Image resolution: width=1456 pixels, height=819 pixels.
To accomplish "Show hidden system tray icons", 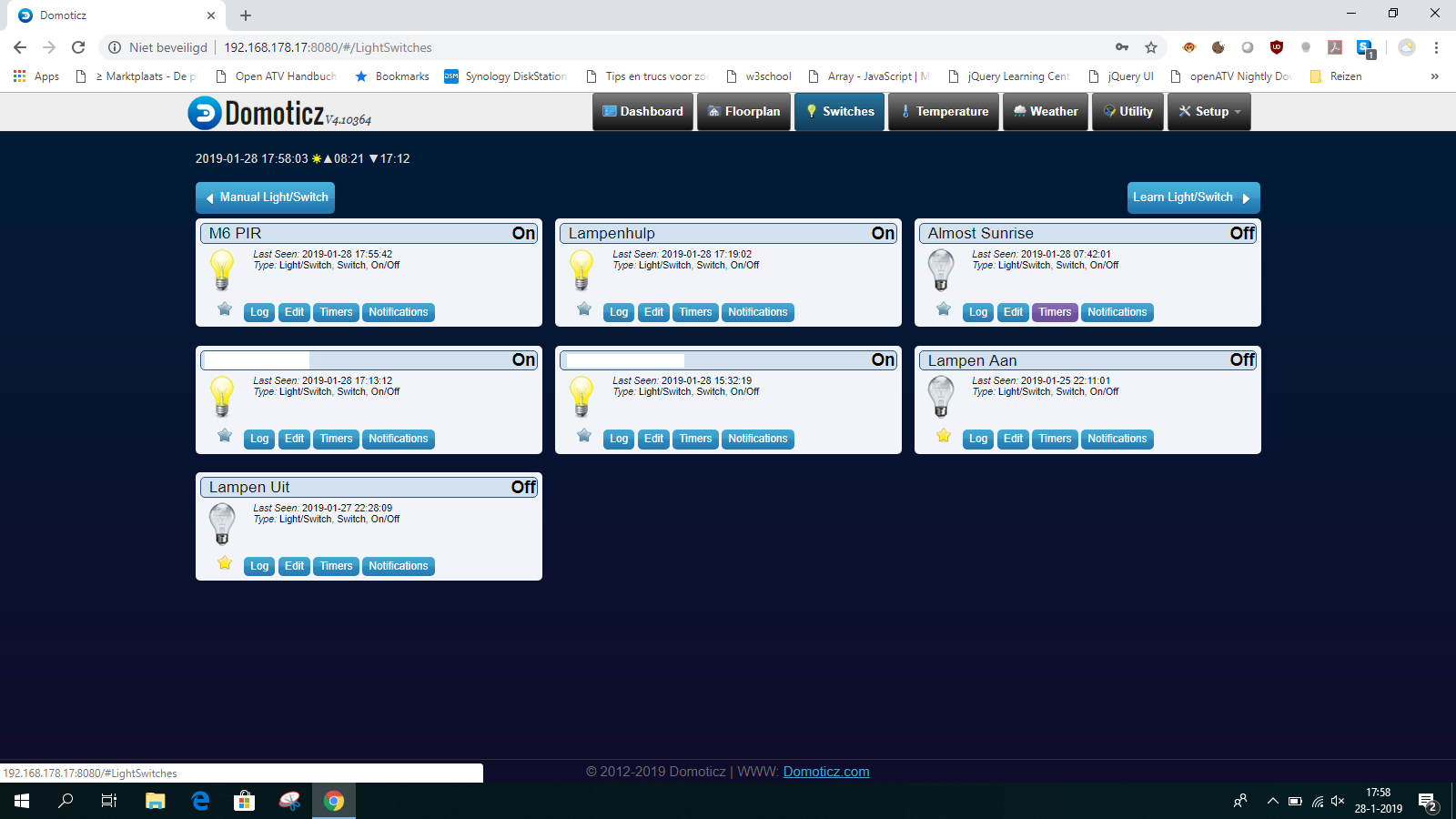I will [x=1272, y=801].
